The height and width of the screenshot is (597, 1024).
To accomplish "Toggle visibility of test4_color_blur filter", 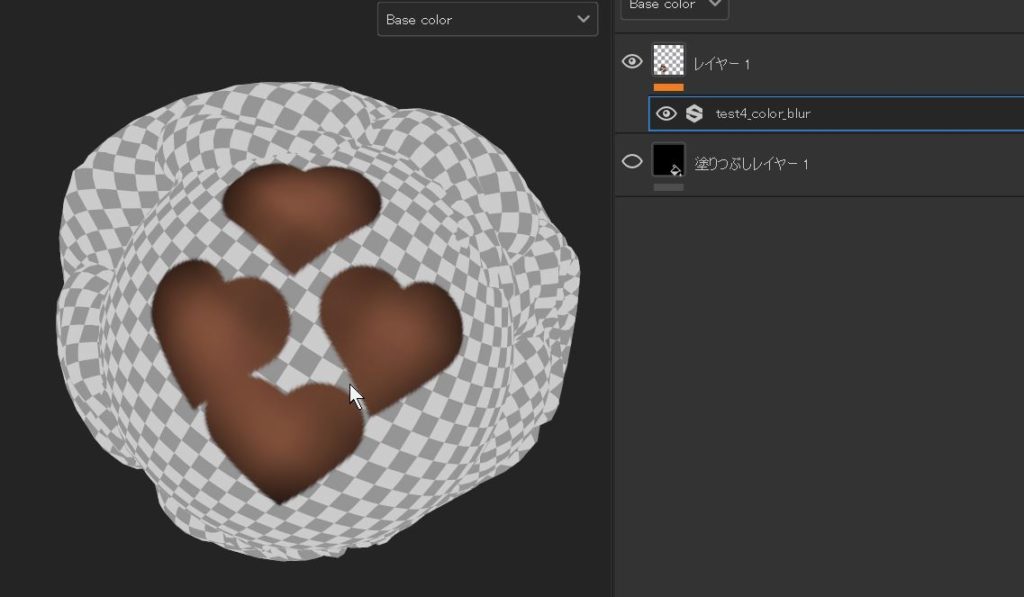I will [666, 114].
